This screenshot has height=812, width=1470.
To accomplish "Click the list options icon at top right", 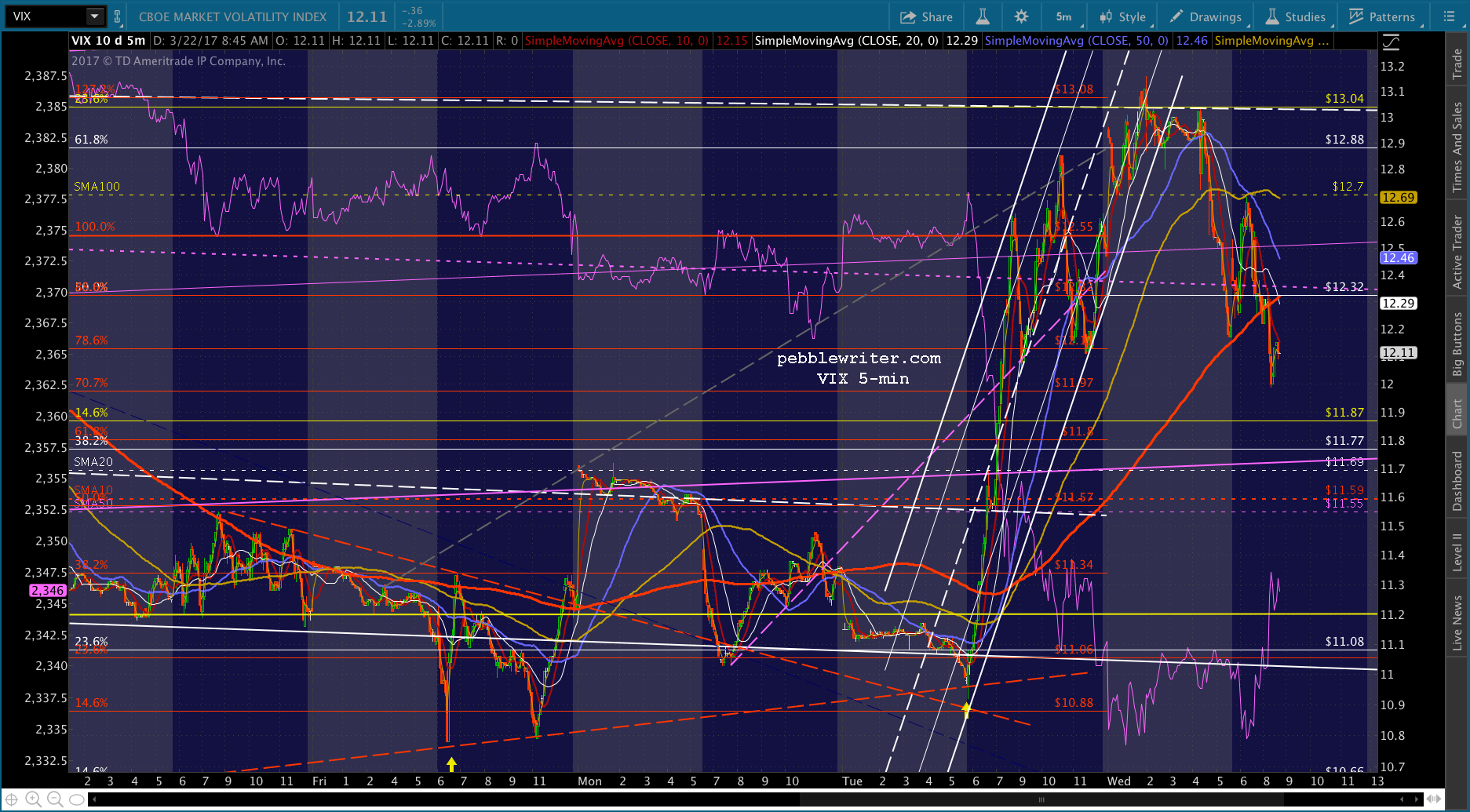I will coord(1449,16).
